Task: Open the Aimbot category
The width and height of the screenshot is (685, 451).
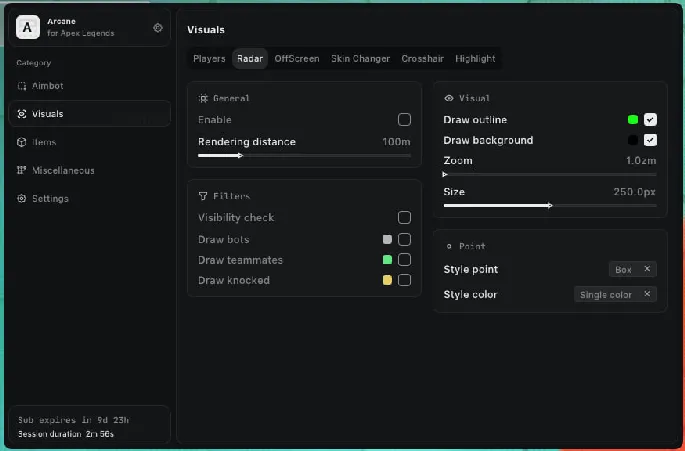Action: pyautogui.click(x=47, y=86)
